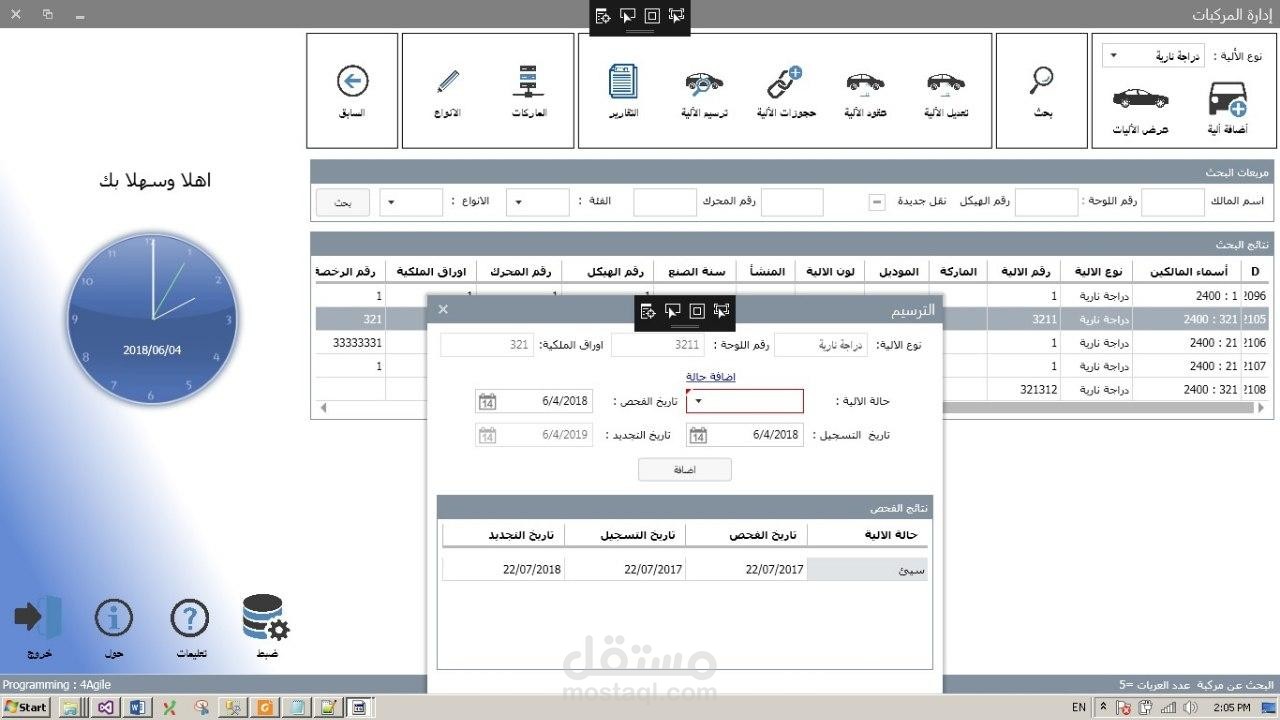Open calendar picker for تاريخ التسجيل
1280x720 pixels.
[698, 435]
